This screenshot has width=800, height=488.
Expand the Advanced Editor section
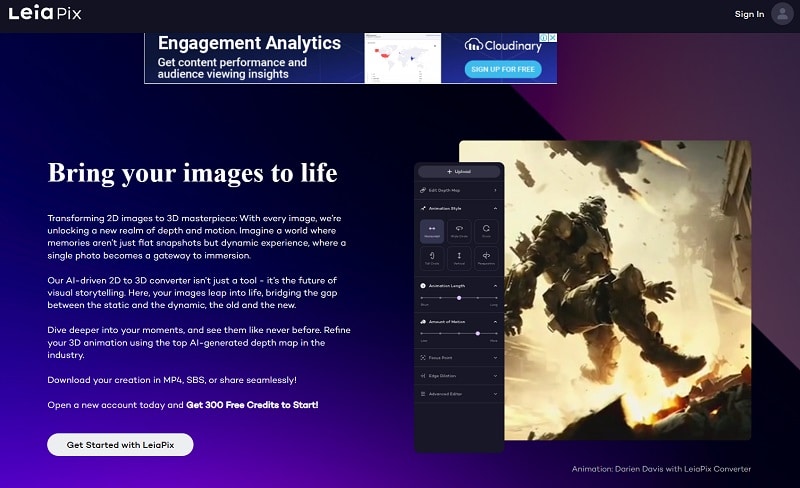[x=459, y=394]
